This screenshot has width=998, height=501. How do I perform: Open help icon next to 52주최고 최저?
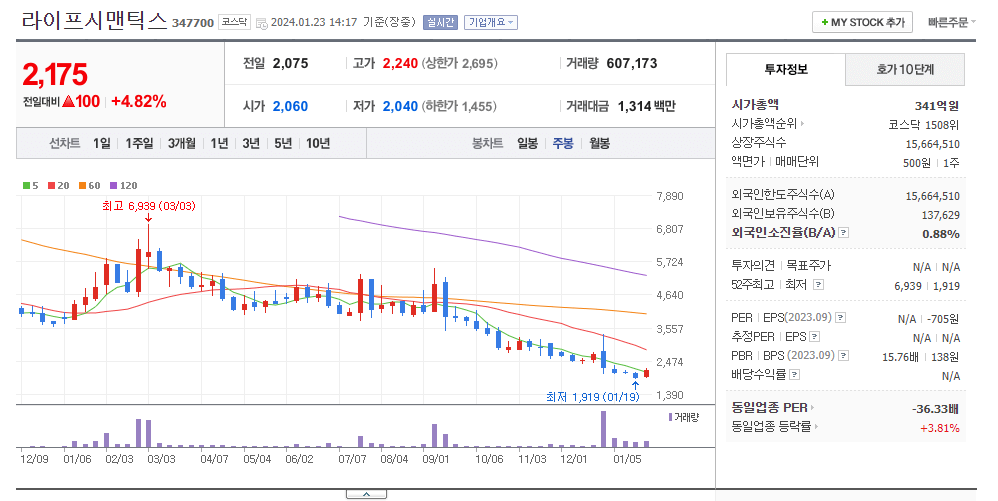coord(819,285)
